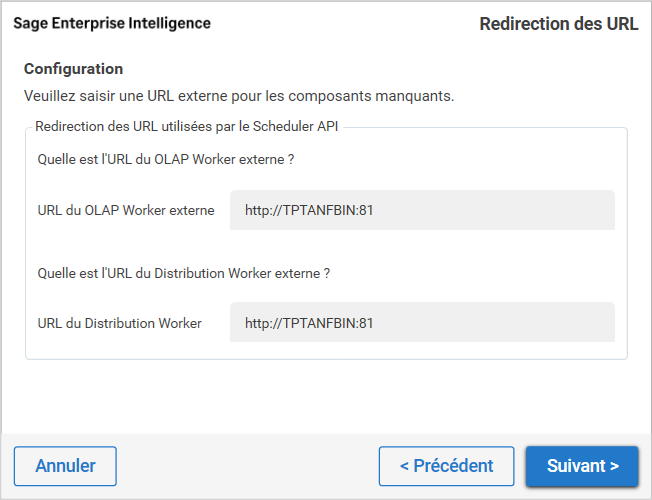Go back with the Précédent button

pos(446,466)
